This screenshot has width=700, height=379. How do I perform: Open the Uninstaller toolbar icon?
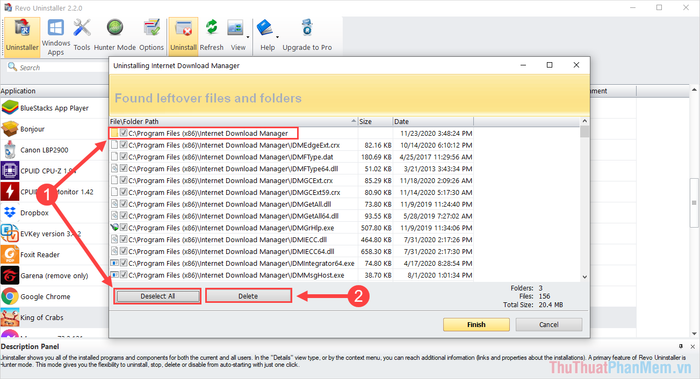tap(22, 36)
